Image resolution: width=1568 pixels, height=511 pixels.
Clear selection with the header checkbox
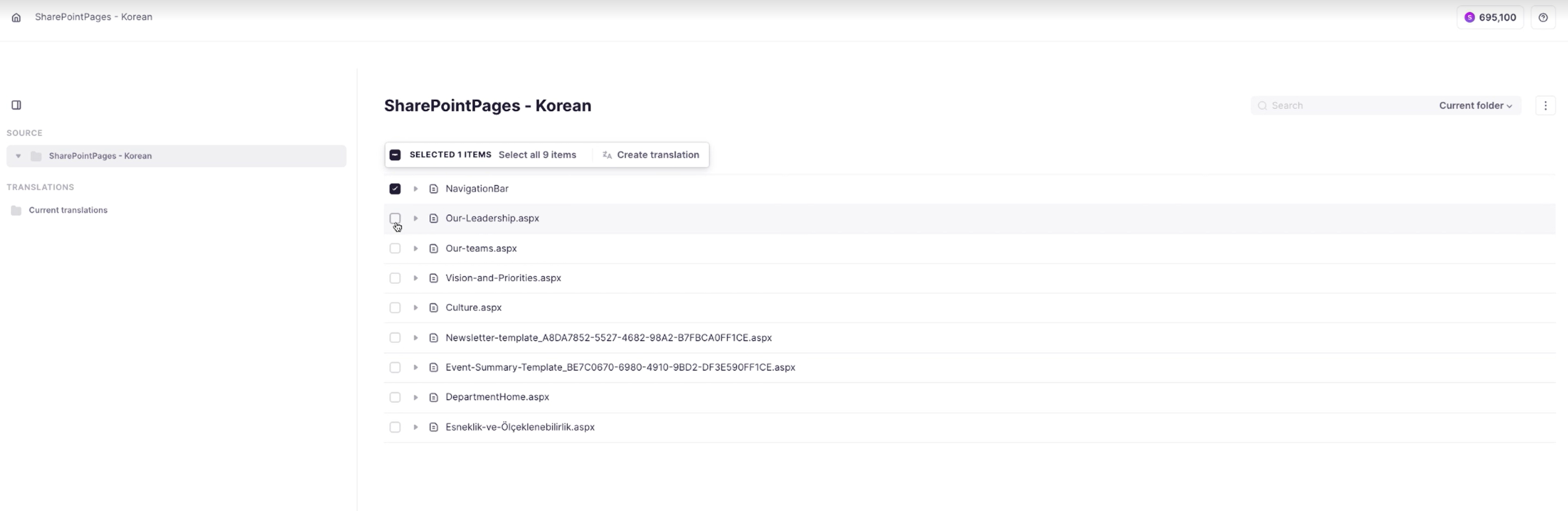coord(395,155)
